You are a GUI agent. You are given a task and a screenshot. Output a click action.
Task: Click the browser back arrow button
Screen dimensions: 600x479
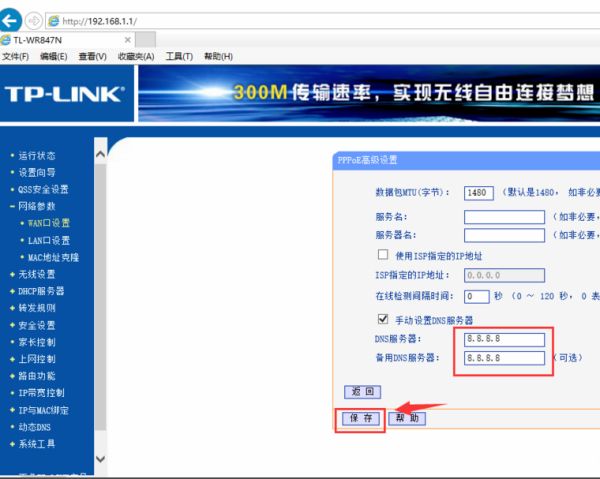click(x=12, y=20)
